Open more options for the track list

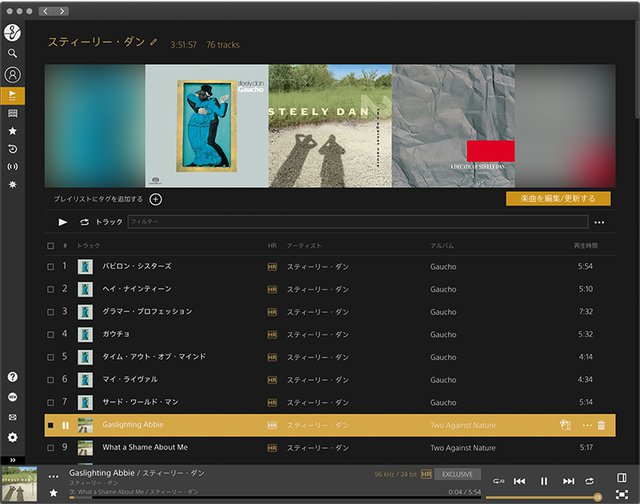599,222
